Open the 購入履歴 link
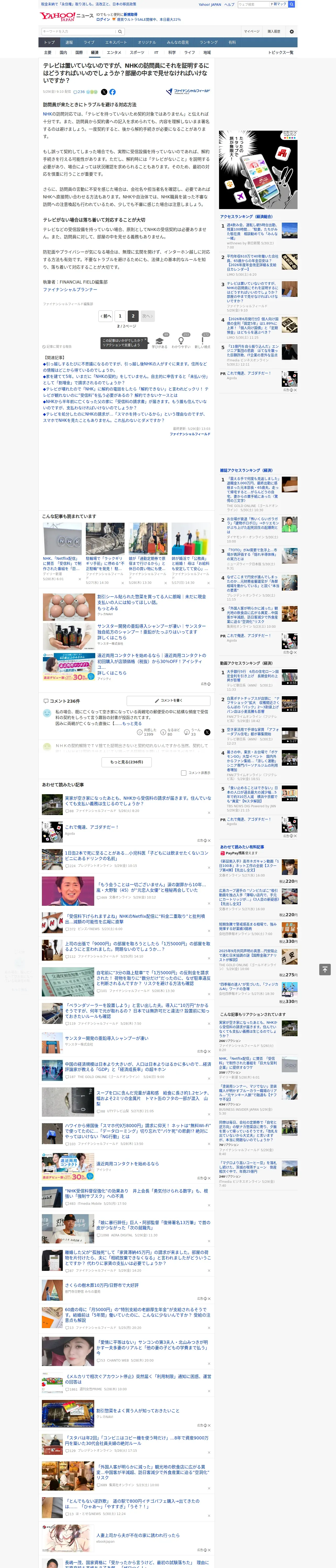This screenshot has height=1568, width=336. [274, 31]
